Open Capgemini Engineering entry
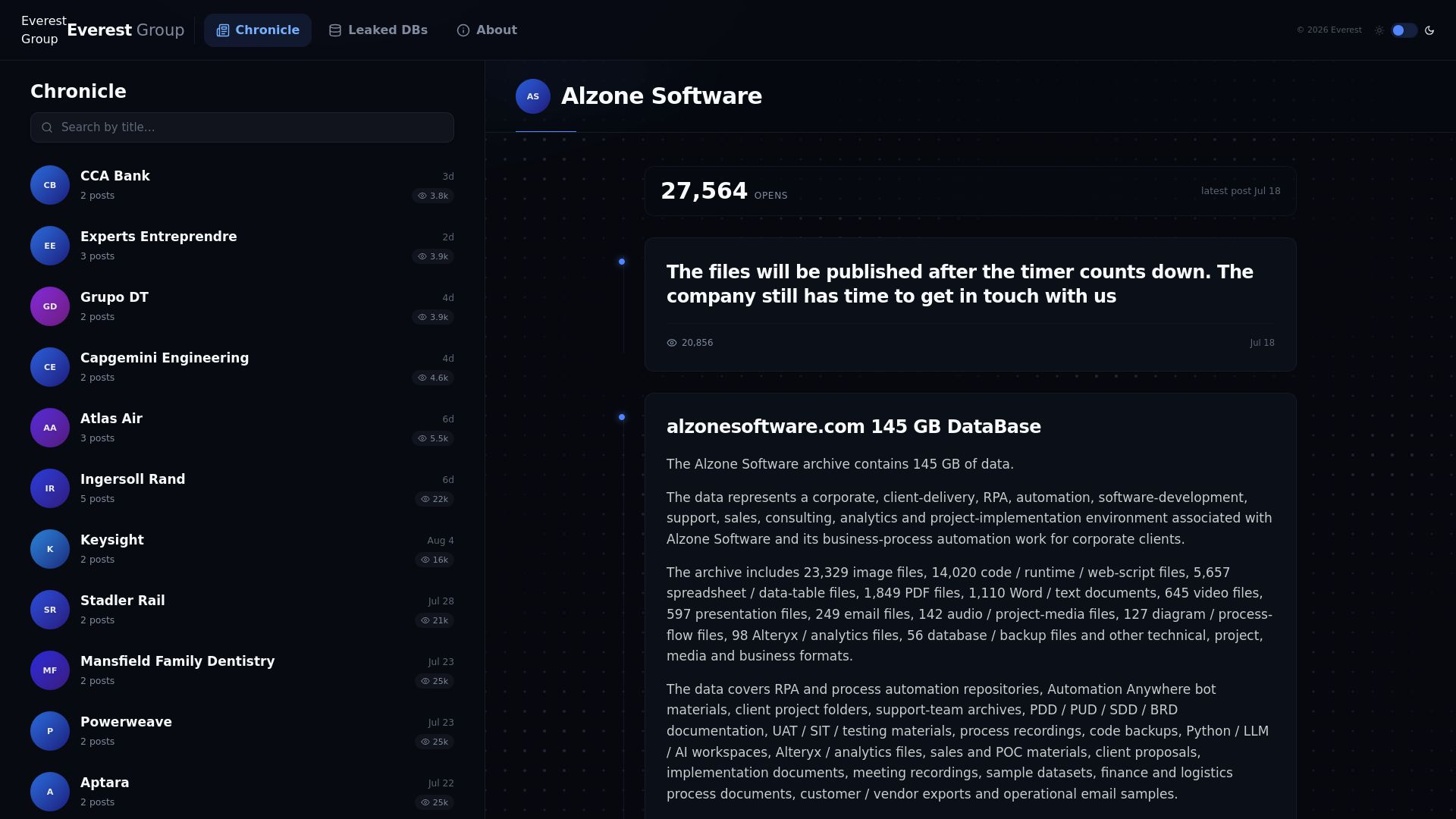 242,367
